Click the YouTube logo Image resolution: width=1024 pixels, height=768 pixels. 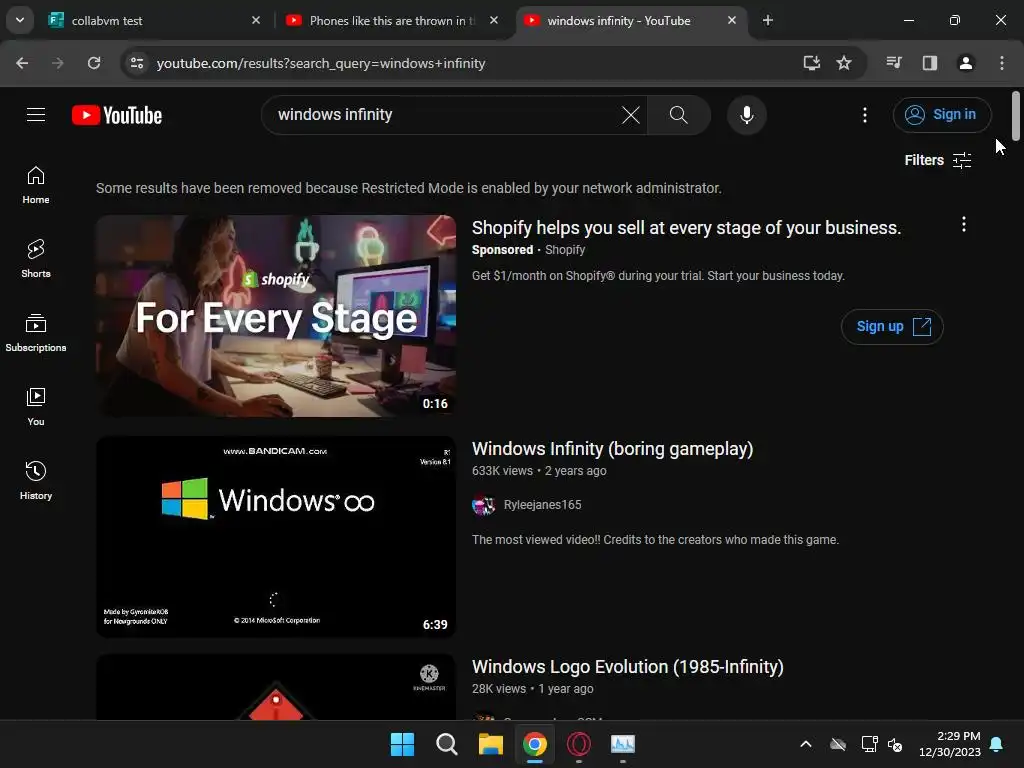(x=117, y=116)
